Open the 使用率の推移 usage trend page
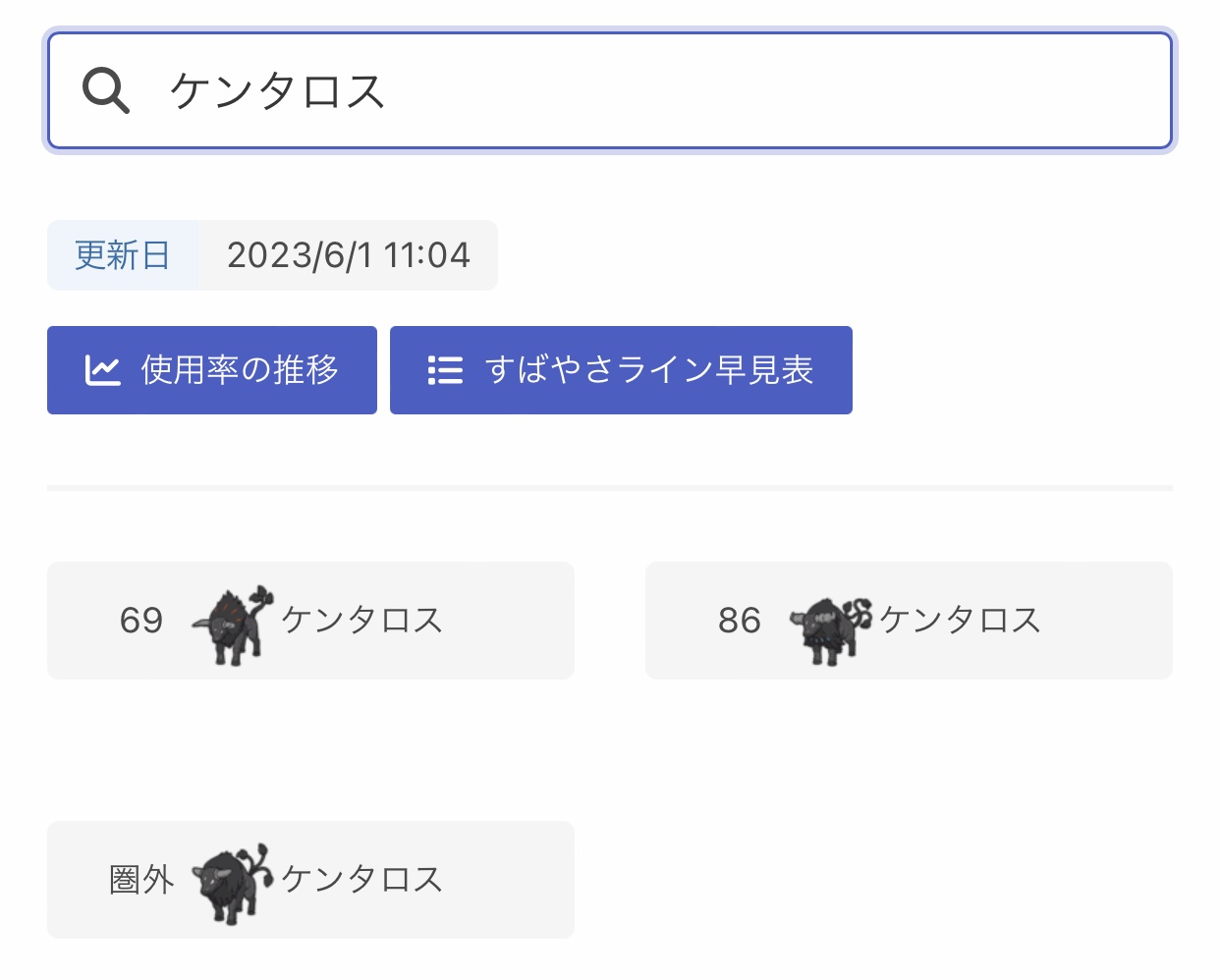Image resolution: width=1220 pixels, height=980 pixels. (x=212, y=370)
